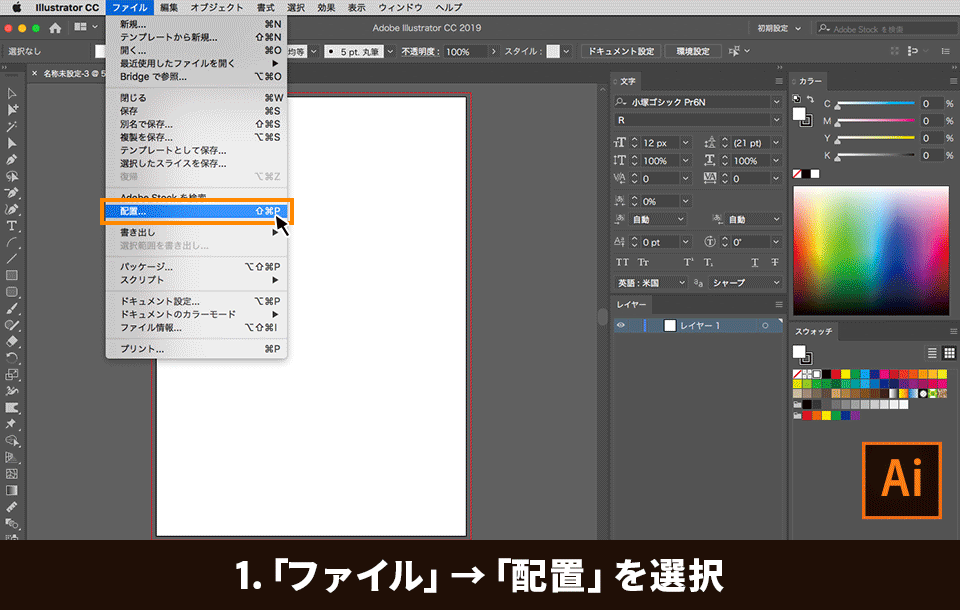Select the Direct Selection tool
960x610 pixels.
(13, 111)
